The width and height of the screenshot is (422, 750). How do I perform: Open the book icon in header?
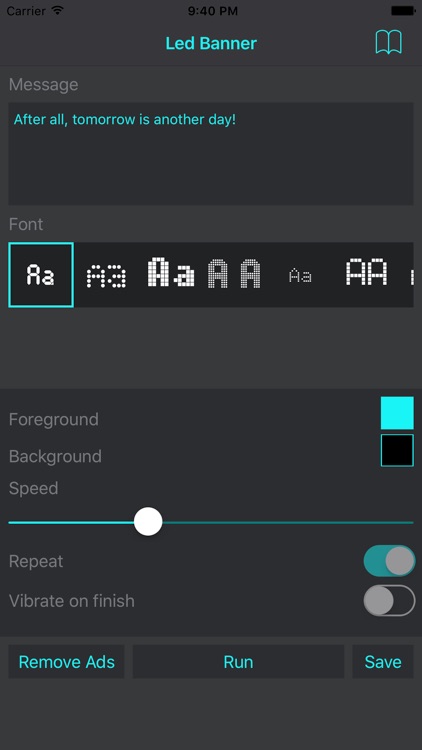coord(388,43)
